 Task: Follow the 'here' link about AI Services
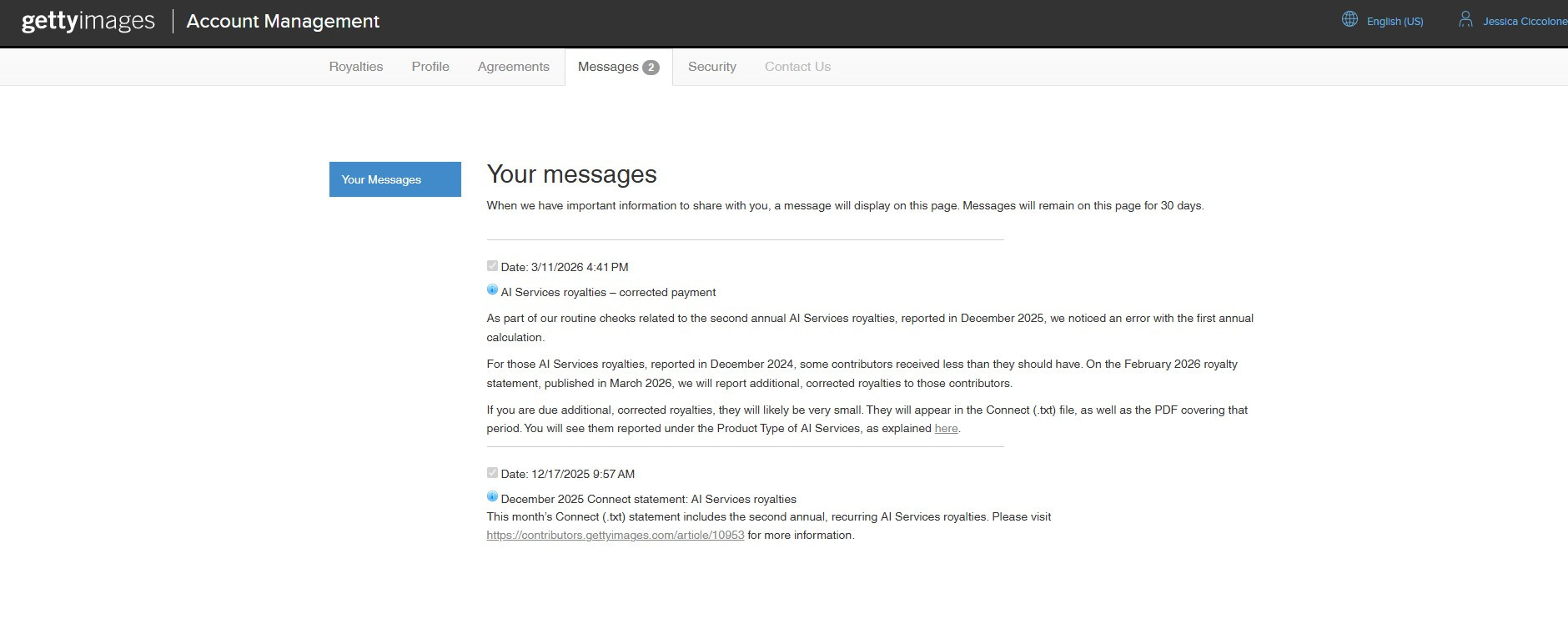946,429
